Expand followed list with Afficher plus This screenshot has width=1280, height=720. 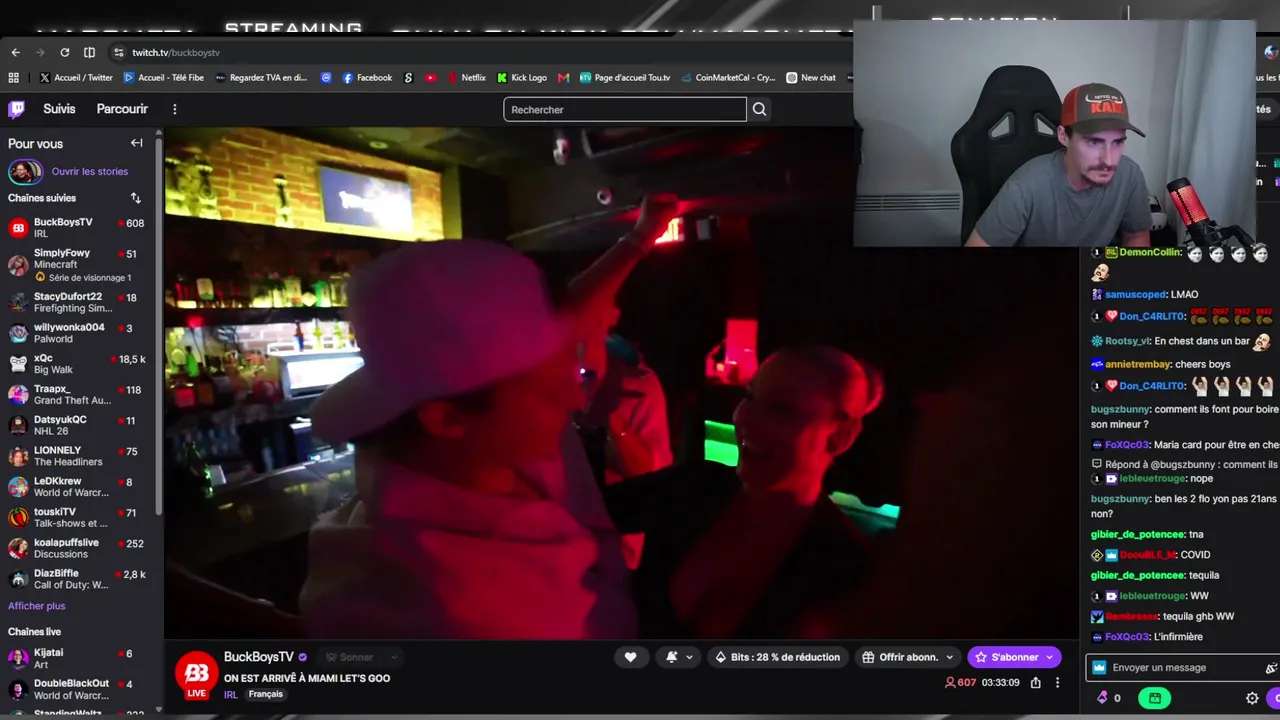point(36,606)
